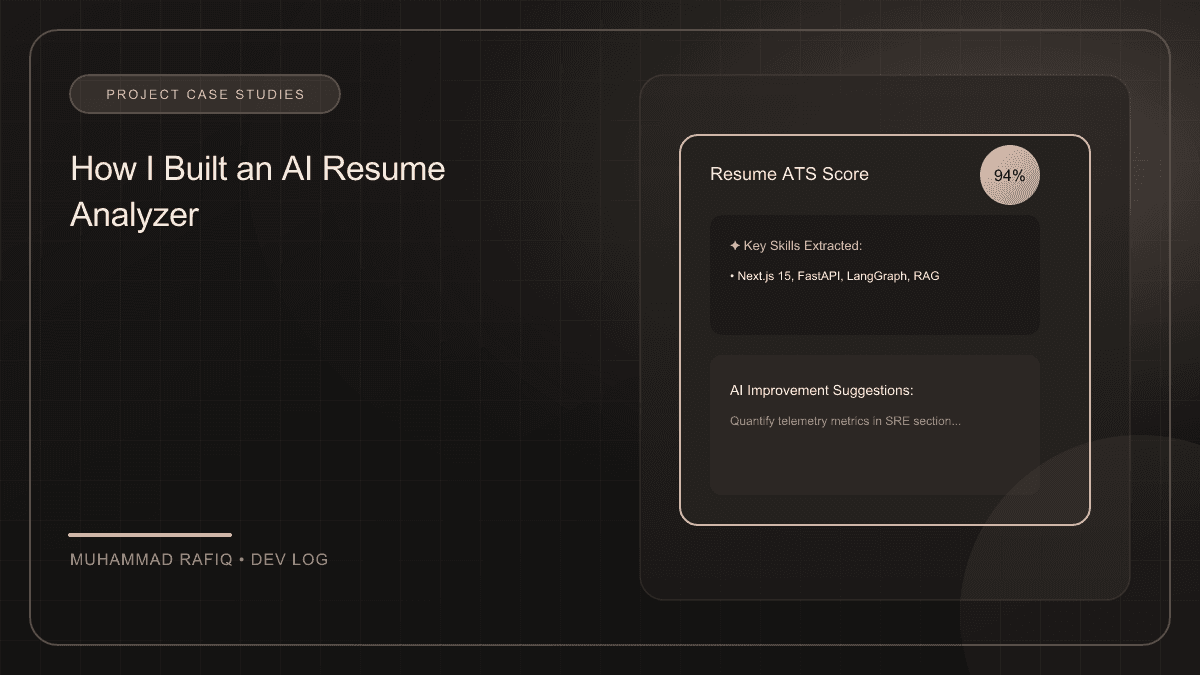This screenshot has height=675, width=1200.
Task: Click the Resume ATS Score heading
Action: click(789, 174)
